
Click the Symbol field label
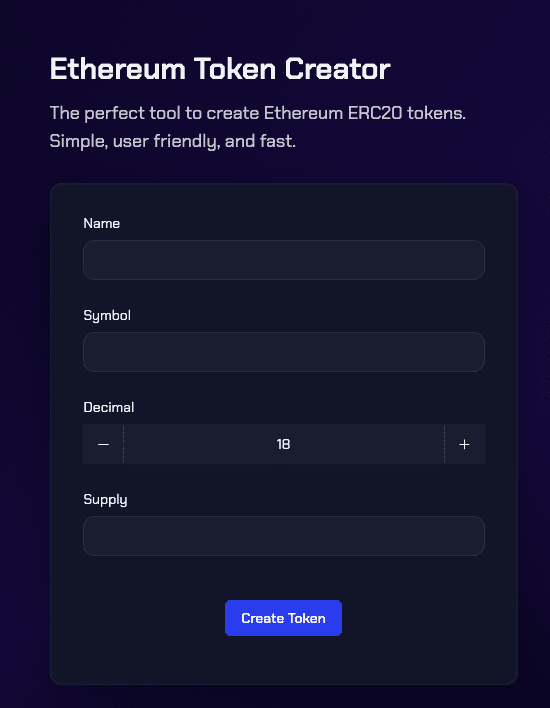pyautogui.click(x=107, y=316)
